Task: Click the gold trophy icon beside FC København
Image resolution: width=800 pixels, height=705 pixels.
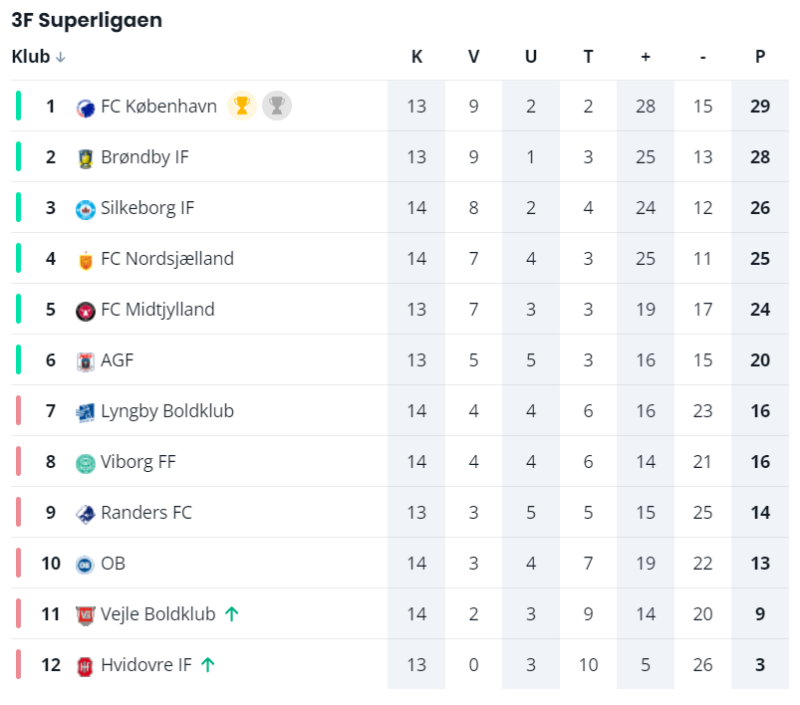Action: pyautogui.click(x=241, y=105)
